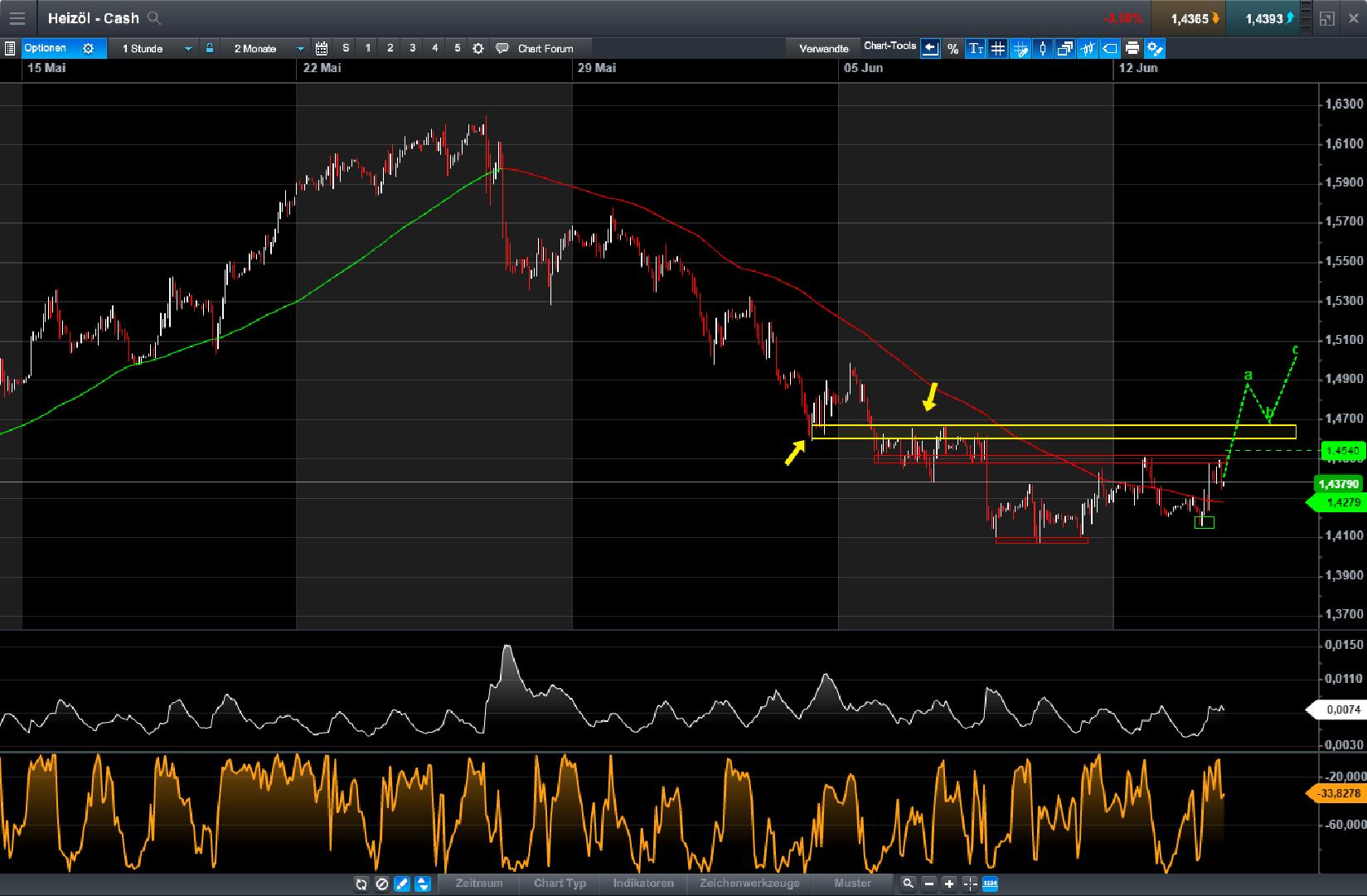Click the calendar date picker icon

coord(322,48)
